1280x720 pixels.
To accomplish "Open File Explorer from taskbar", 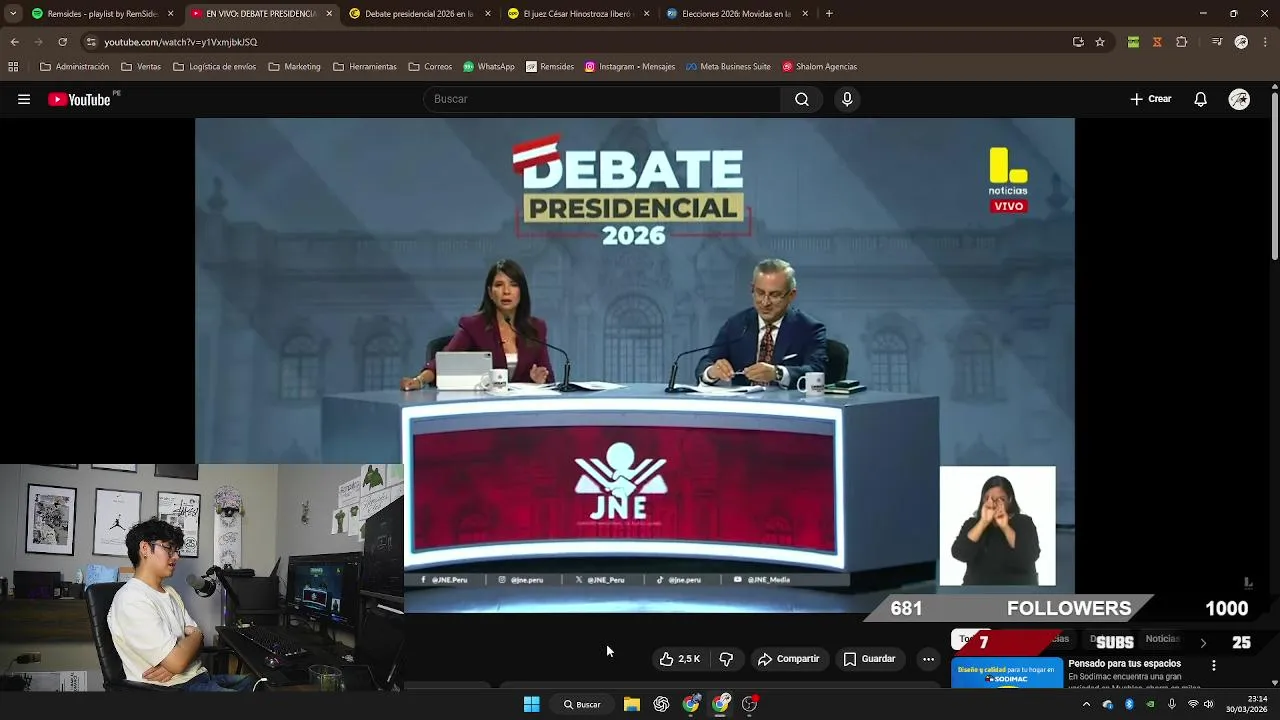I will [x=632, y=704].
